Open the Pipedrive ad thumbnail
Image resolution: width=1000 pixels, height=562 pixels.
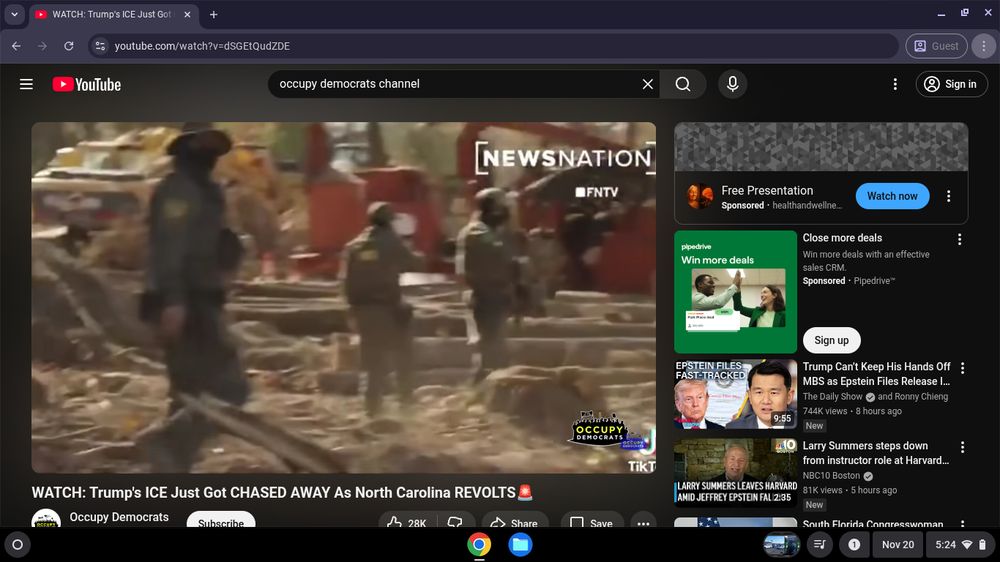pyautogui.click(x=735, y=292)
